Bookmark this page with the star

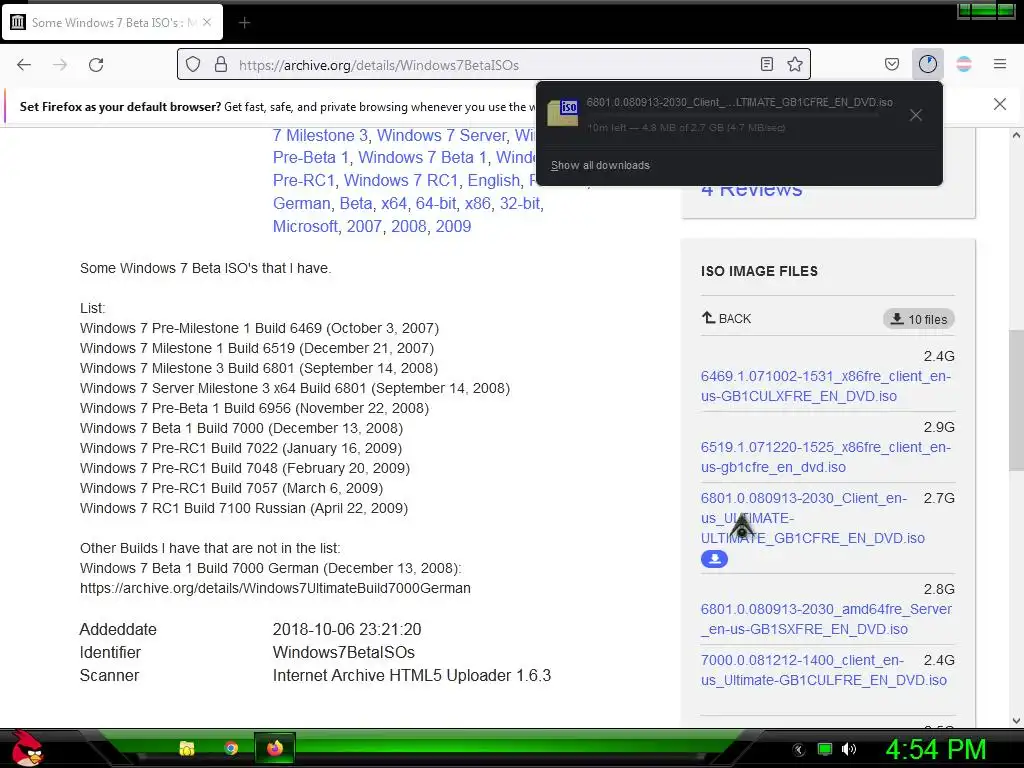click(x=795, y=64)
